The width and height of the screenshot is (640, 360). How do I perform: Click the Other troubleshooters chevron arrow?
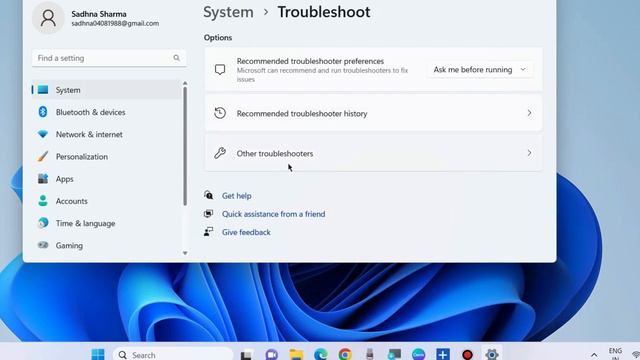(529, 153)
